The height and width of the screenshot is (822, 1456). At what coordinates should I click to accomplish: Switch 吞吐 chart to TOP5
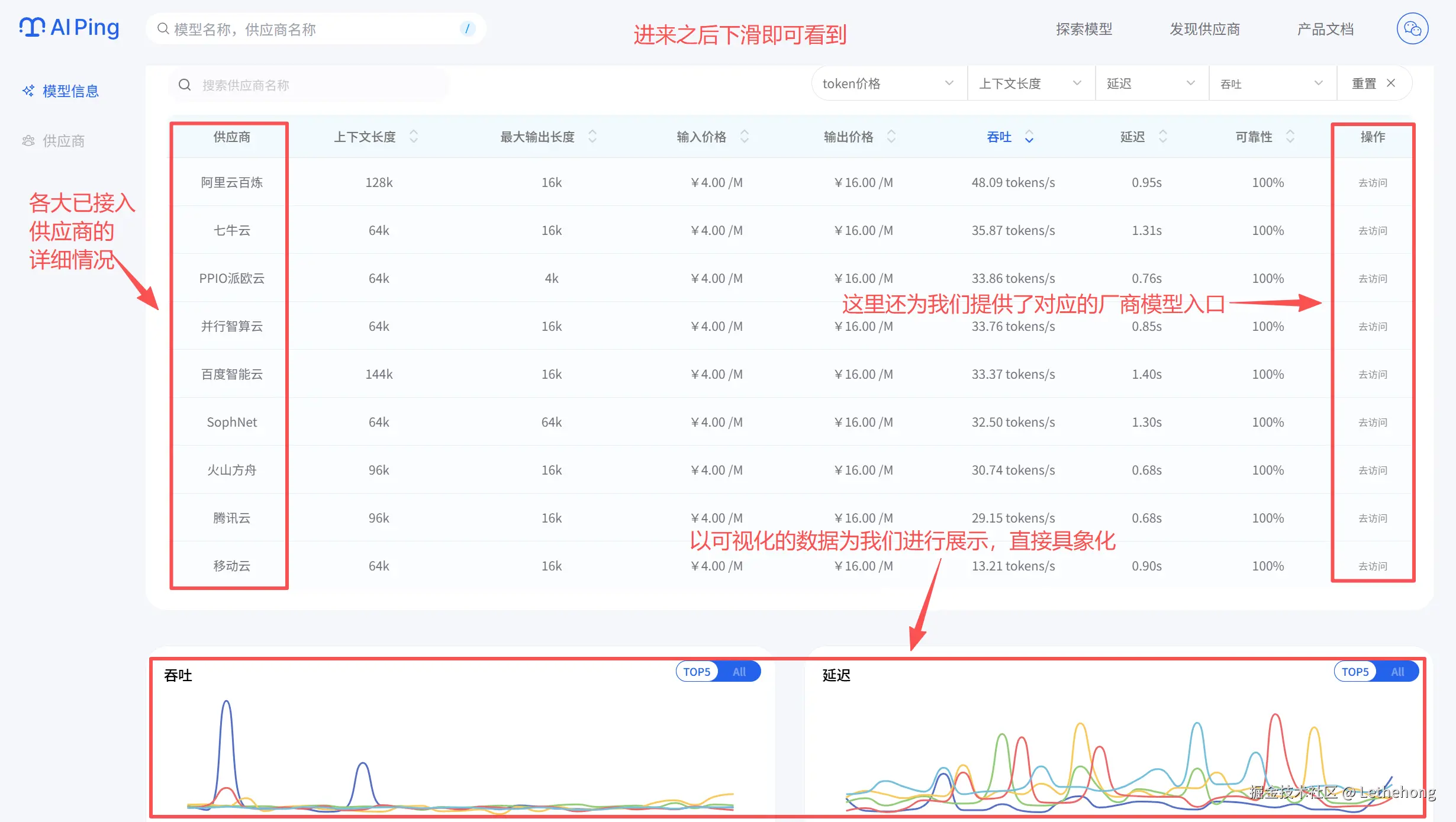697,672
